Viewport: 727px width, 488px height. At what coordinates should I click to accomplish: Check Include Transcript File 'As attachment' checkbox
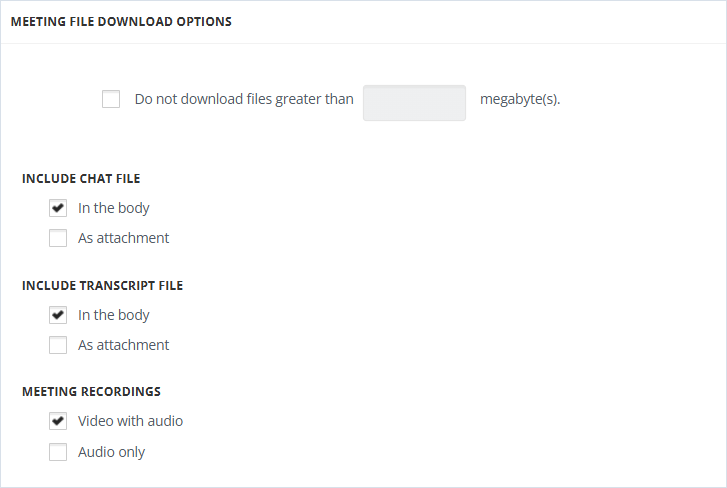(58, 345)
